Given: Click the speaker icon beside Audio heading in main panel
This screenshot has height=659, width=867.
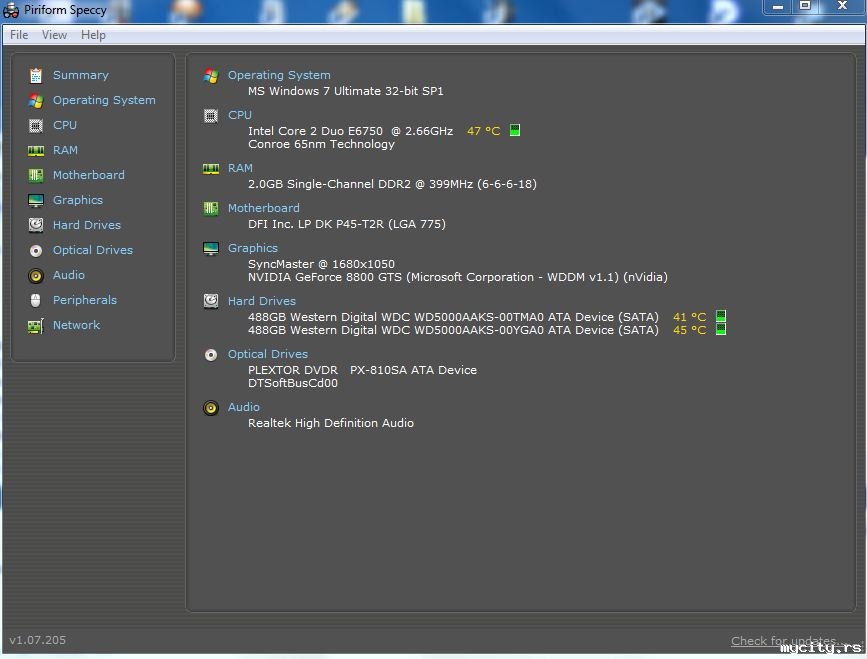Looking at the screenshot, I should [211, 407].
